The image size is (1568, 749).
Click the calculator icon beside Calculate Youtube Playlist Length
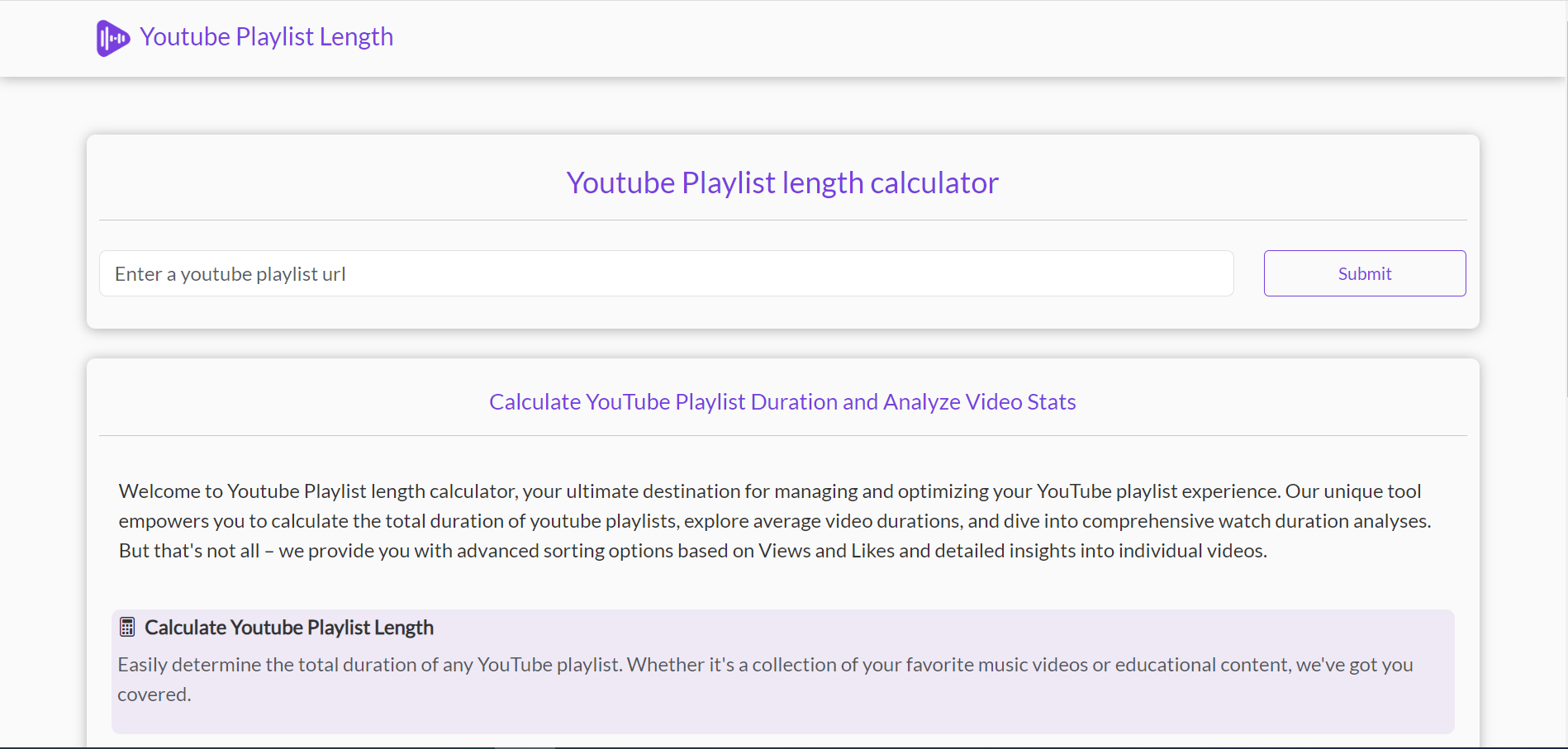pos(127,627)
